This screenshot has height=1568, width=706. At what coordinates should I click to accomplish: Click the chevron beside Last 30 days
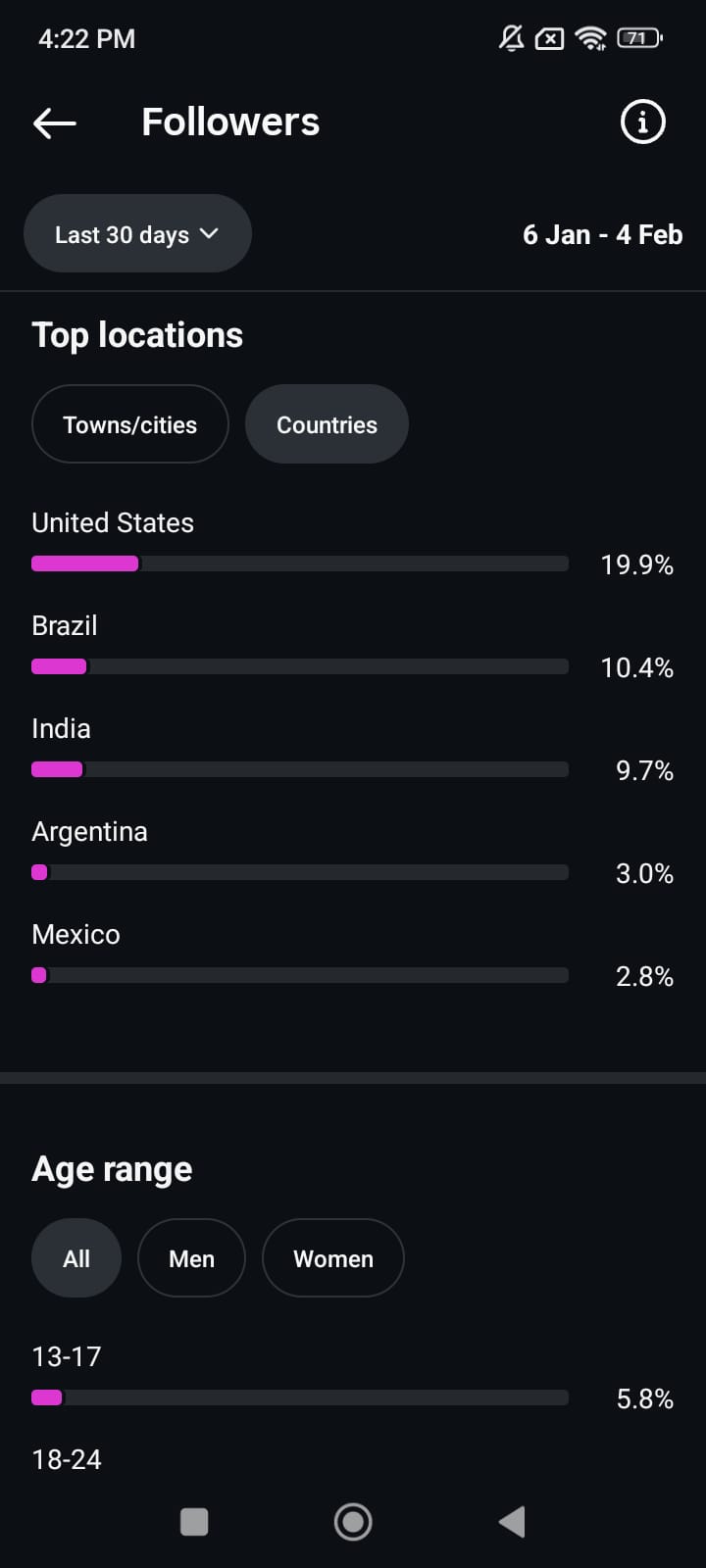(208, 234)
